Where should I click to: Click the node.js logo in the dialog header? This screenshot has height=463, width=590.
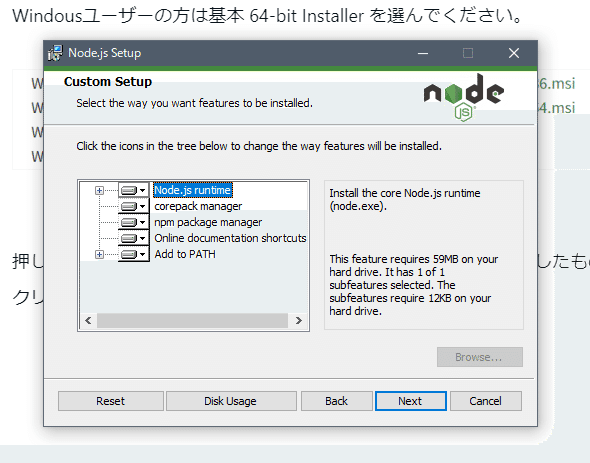[464, 97]
